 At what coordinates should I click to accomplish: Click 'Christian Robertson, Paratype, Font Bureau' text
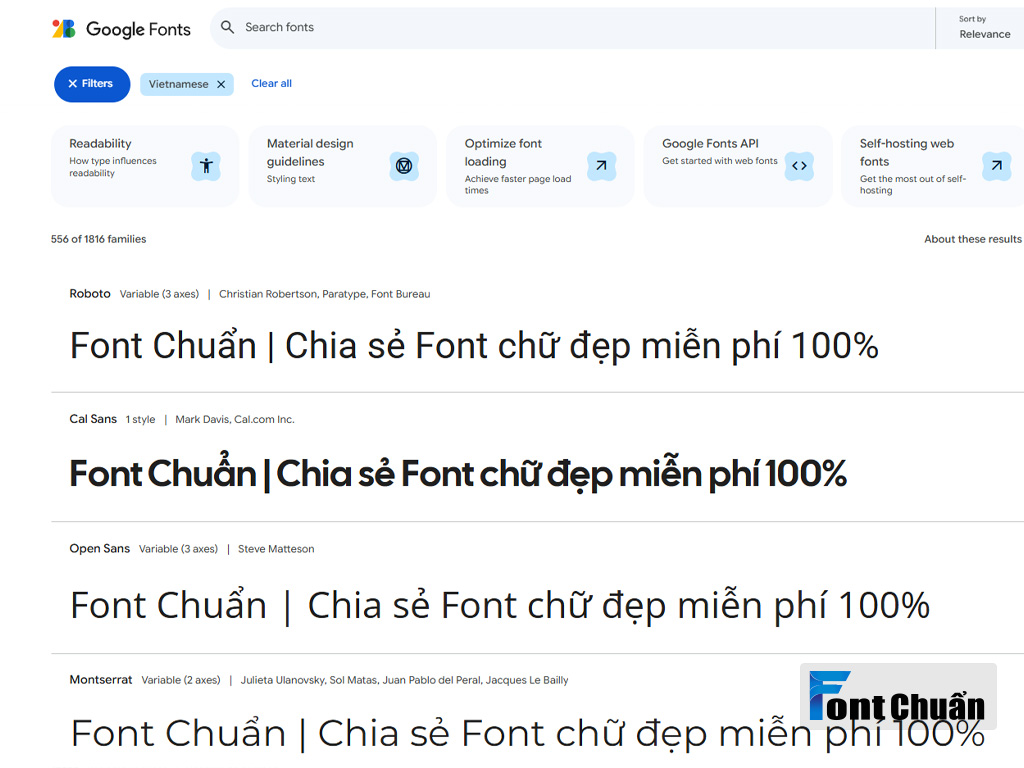(x=325, y=294)
